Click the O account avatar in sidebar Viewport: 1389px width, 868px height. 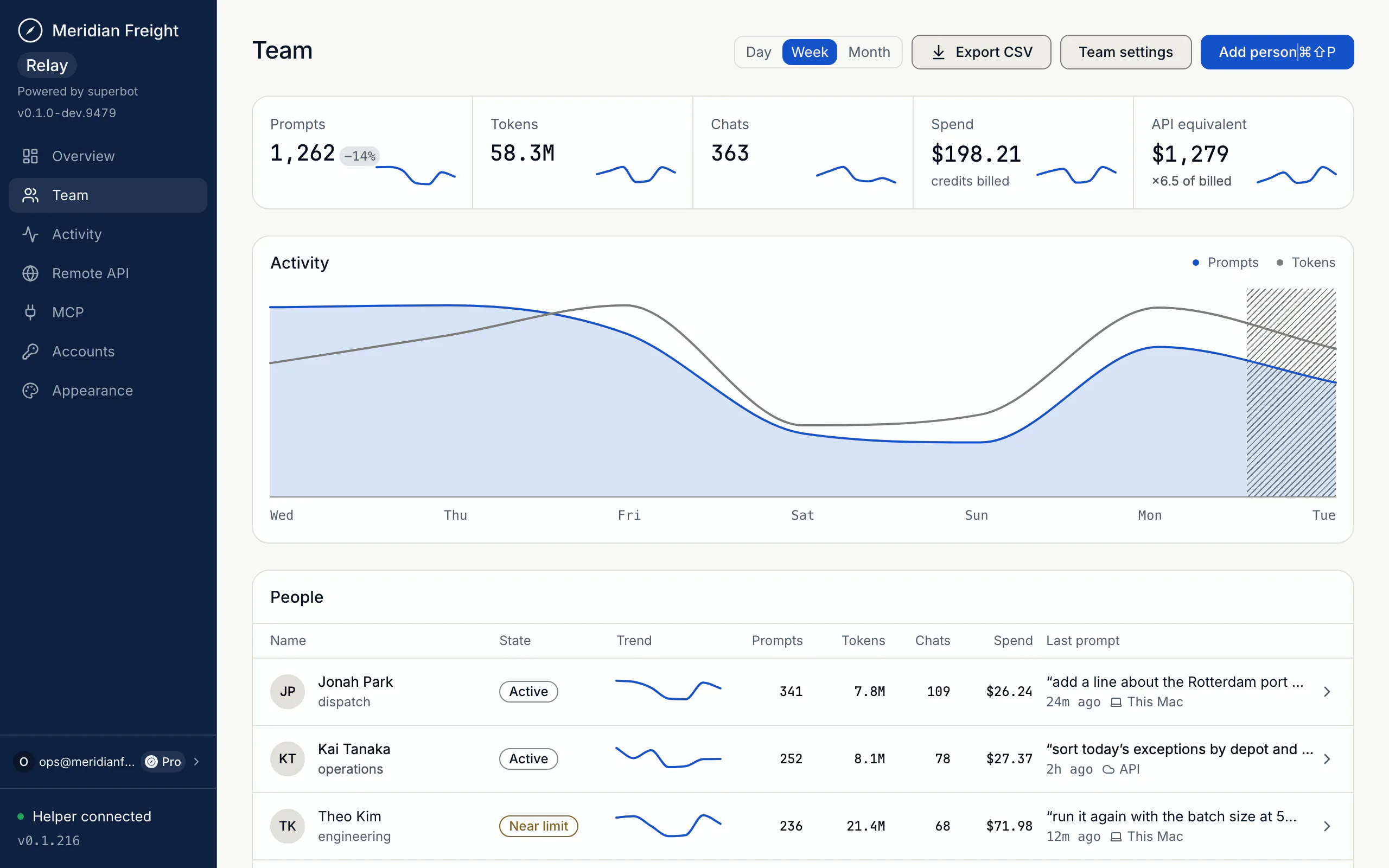pyautogui.click(x=23, y=762)
